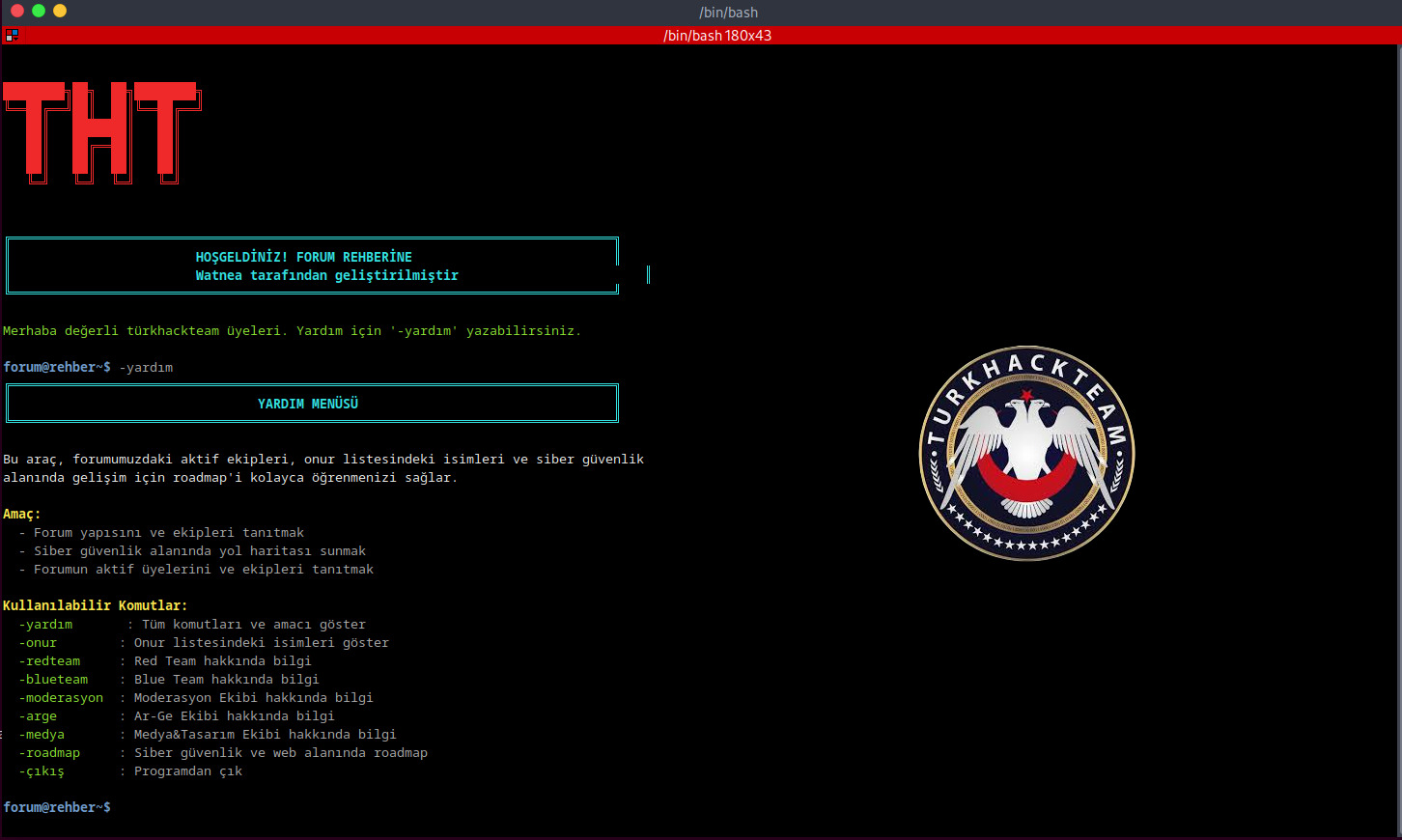Image resolution: width=1402 pixels, height=840 pixels.
Task: Click description 'Ar-Ge Ekibi hakkında bilgi'
Action: (x=235, y=715)
